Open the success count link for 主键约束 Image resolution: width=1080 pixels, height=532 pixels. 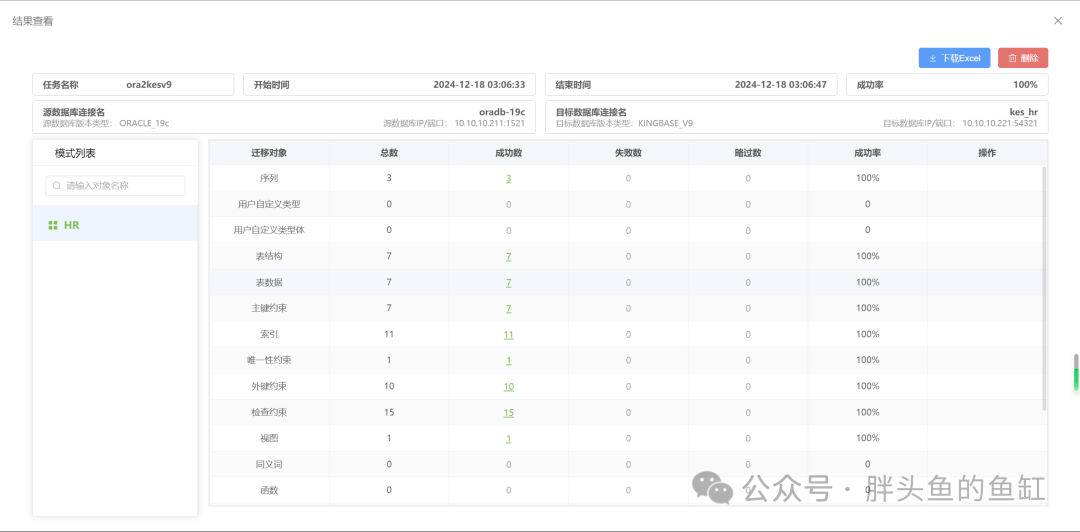508,308
